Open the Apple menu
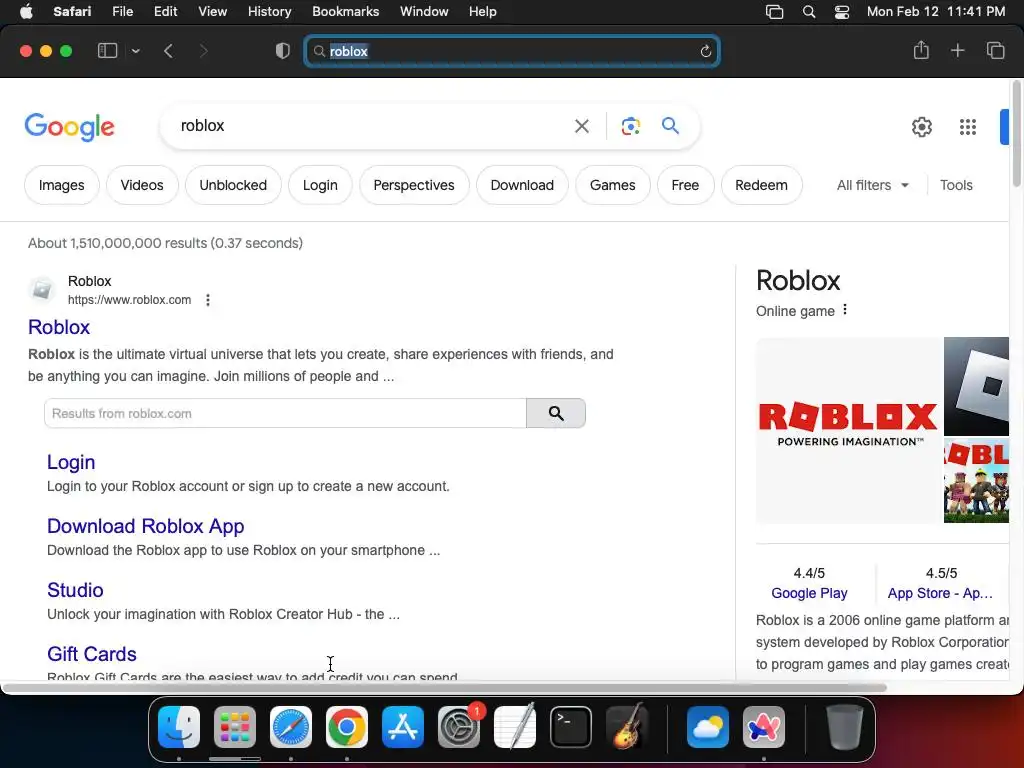Viewport: 1024px width, 768px height. (x=26, y=12)
